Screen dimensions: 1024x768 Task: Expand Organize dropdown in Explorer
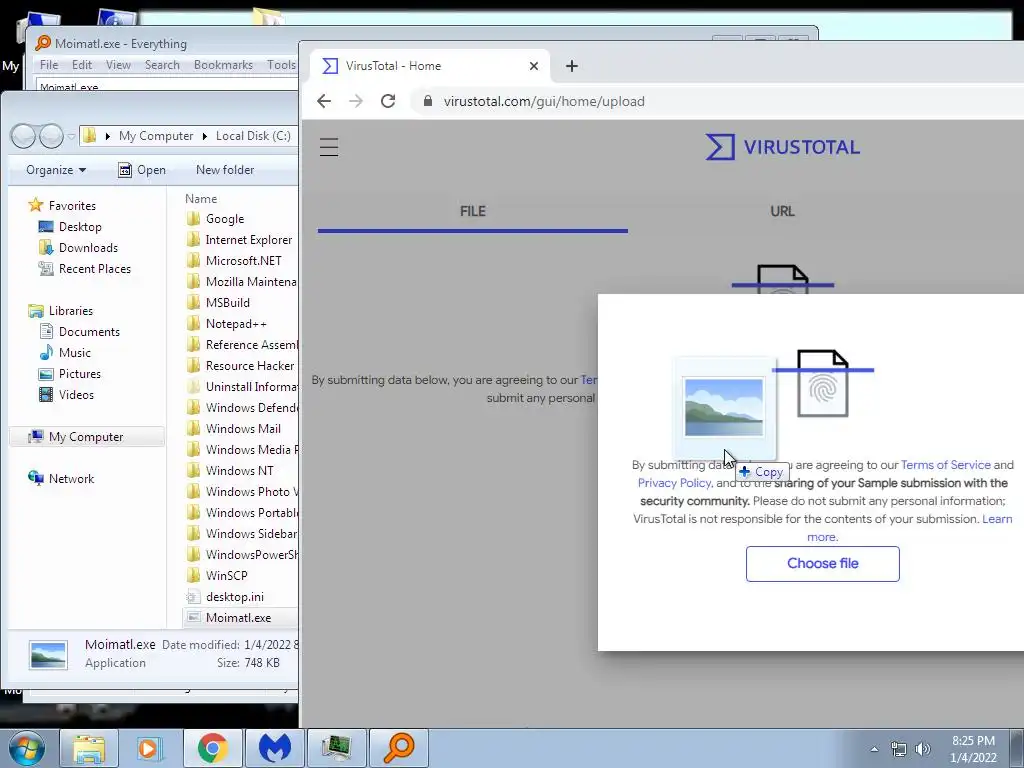(56, 170)
